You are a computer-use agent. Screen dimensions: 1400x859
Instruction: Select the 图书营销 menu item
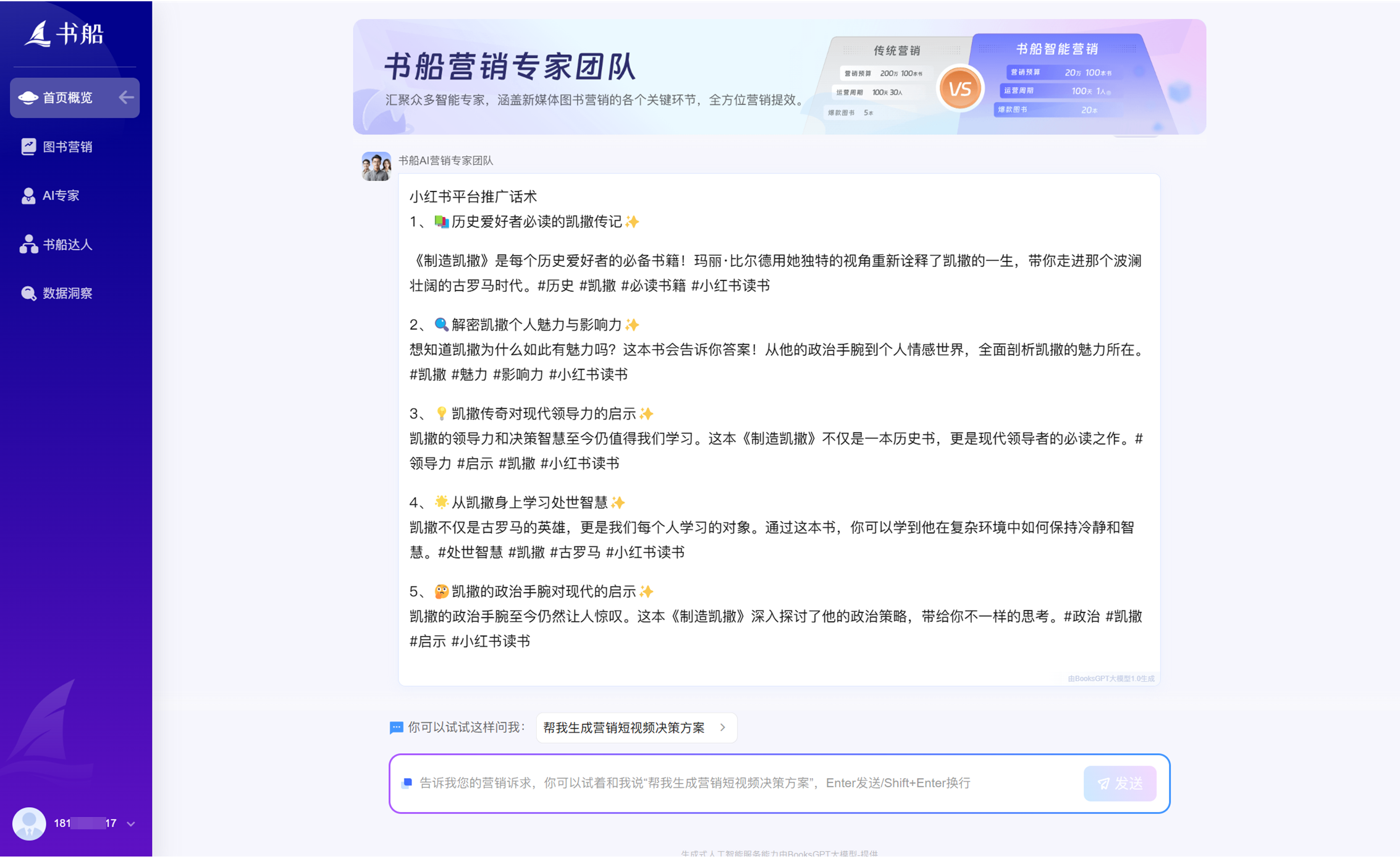click(x=67, y=146)
